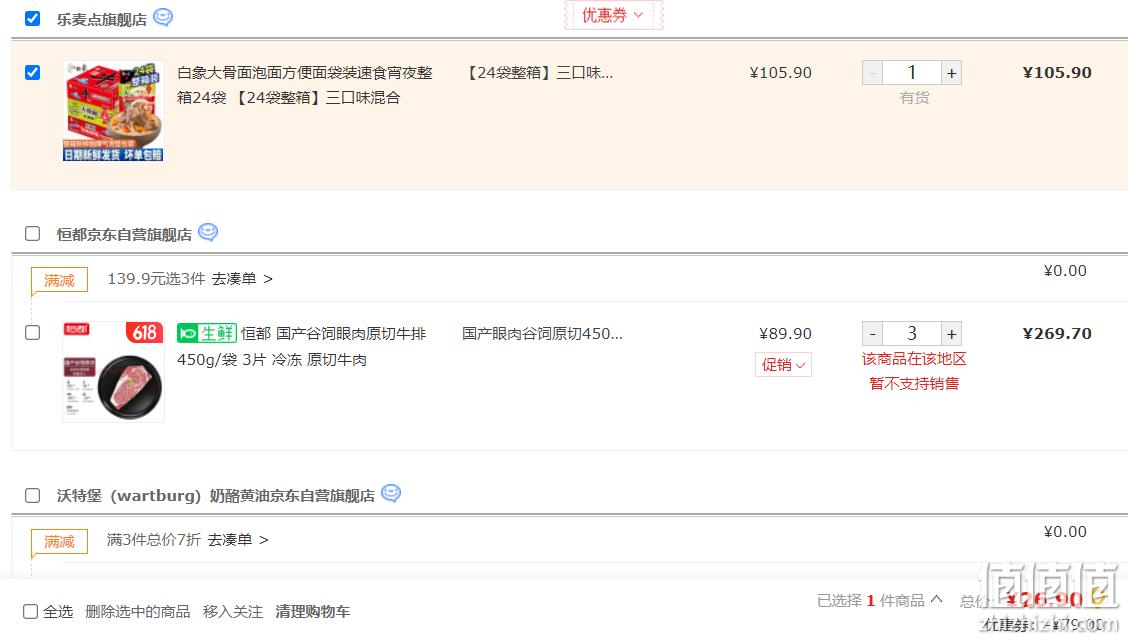
Task: Select the 恒都 牛排 item checkbox
Action: [x=32, y=333]
